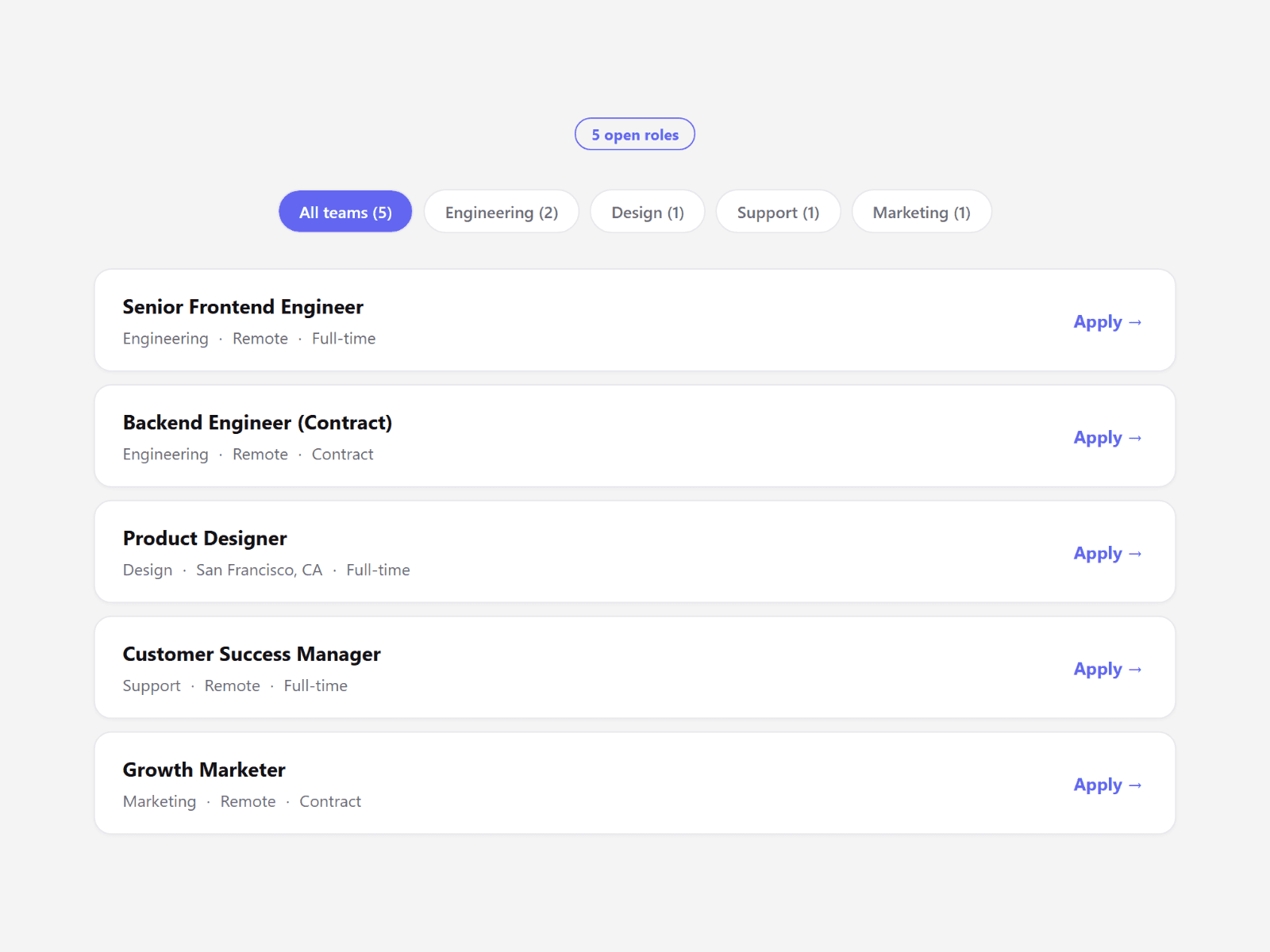Filter roles by Marketing (1)
The image size is (1270, 952).
click(x=922, y=212)
